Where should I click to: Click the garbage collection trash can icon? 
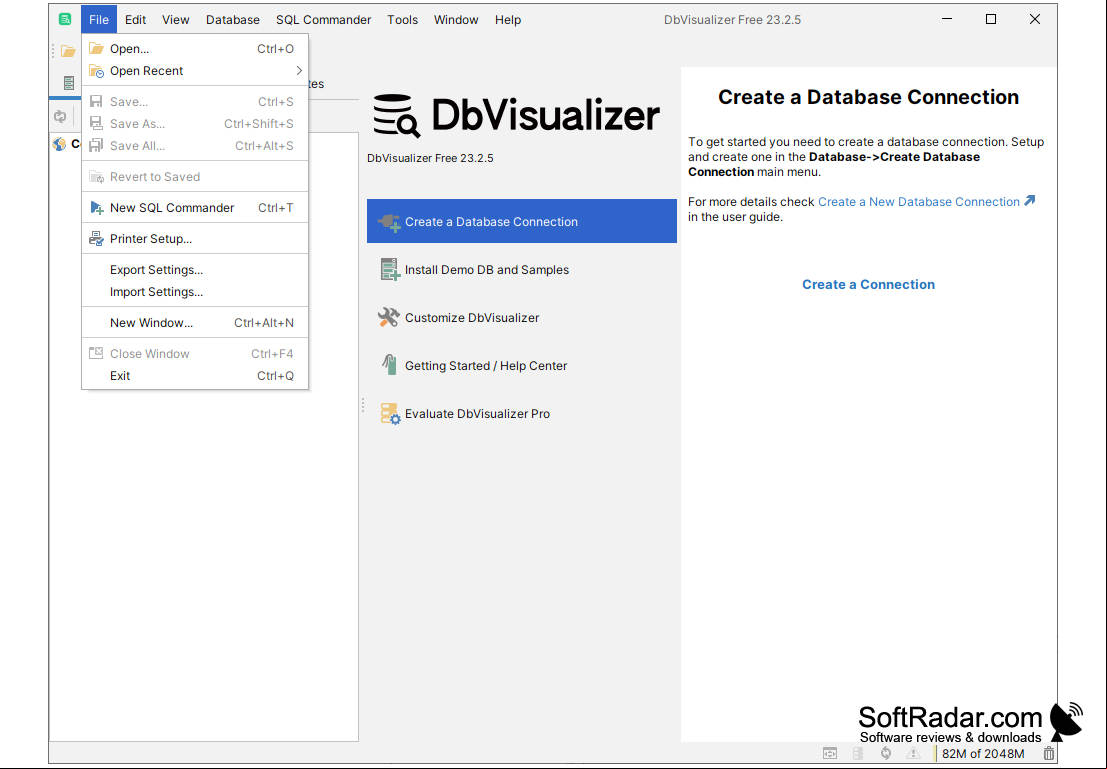click(x=1049, y=753)
